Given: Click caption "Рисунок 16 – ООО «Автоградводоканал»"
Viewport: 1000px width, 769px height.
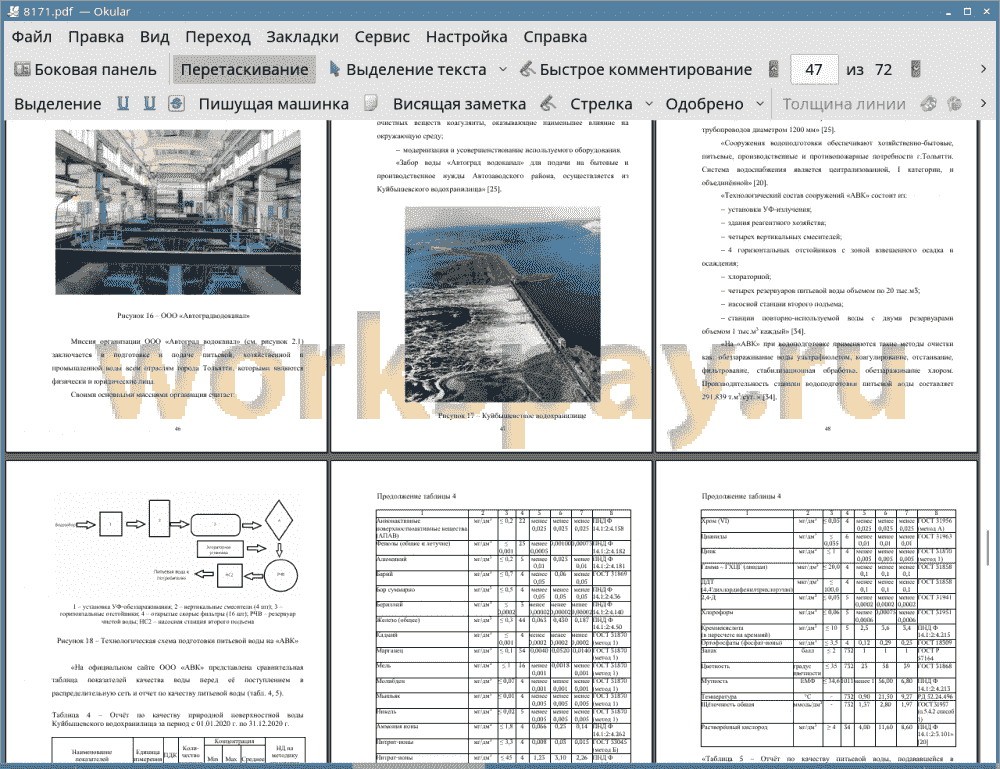Looking at the screenshot, I should click(x=184, y=315).
